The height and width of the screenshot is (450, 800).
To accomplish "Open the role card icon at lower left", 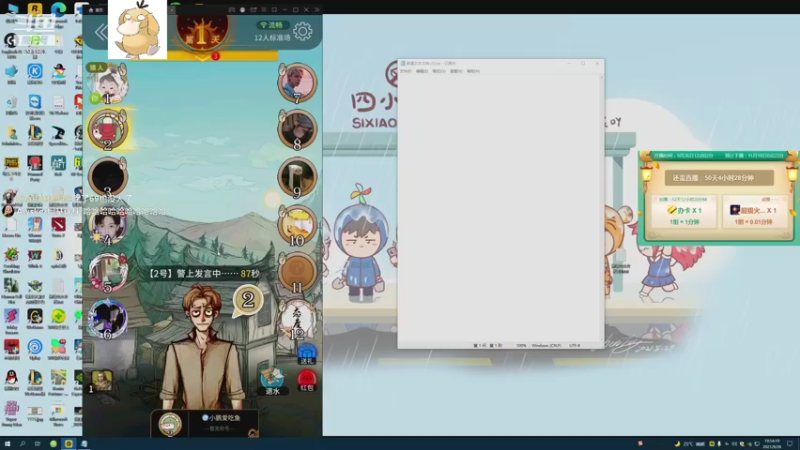I will [102, 381].
